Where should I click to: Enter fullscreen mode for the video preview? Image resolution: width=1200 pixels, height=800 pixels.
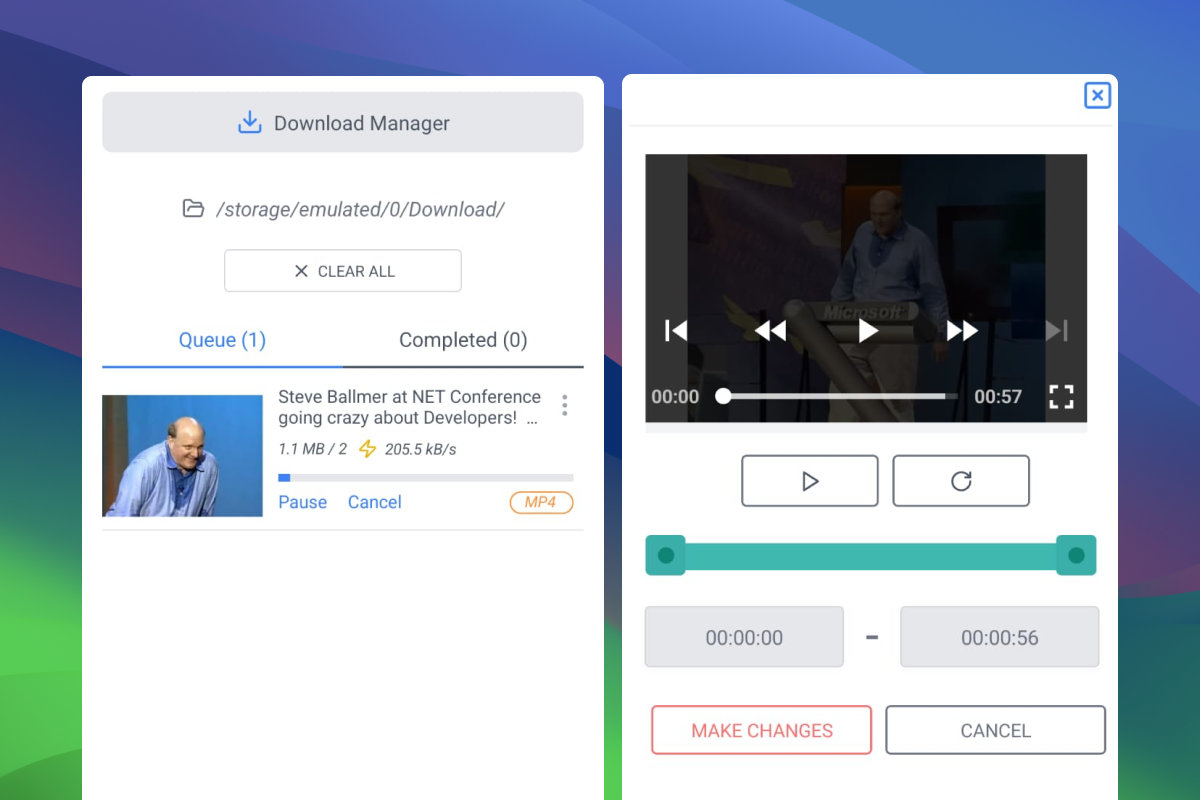pos(1061,396)
